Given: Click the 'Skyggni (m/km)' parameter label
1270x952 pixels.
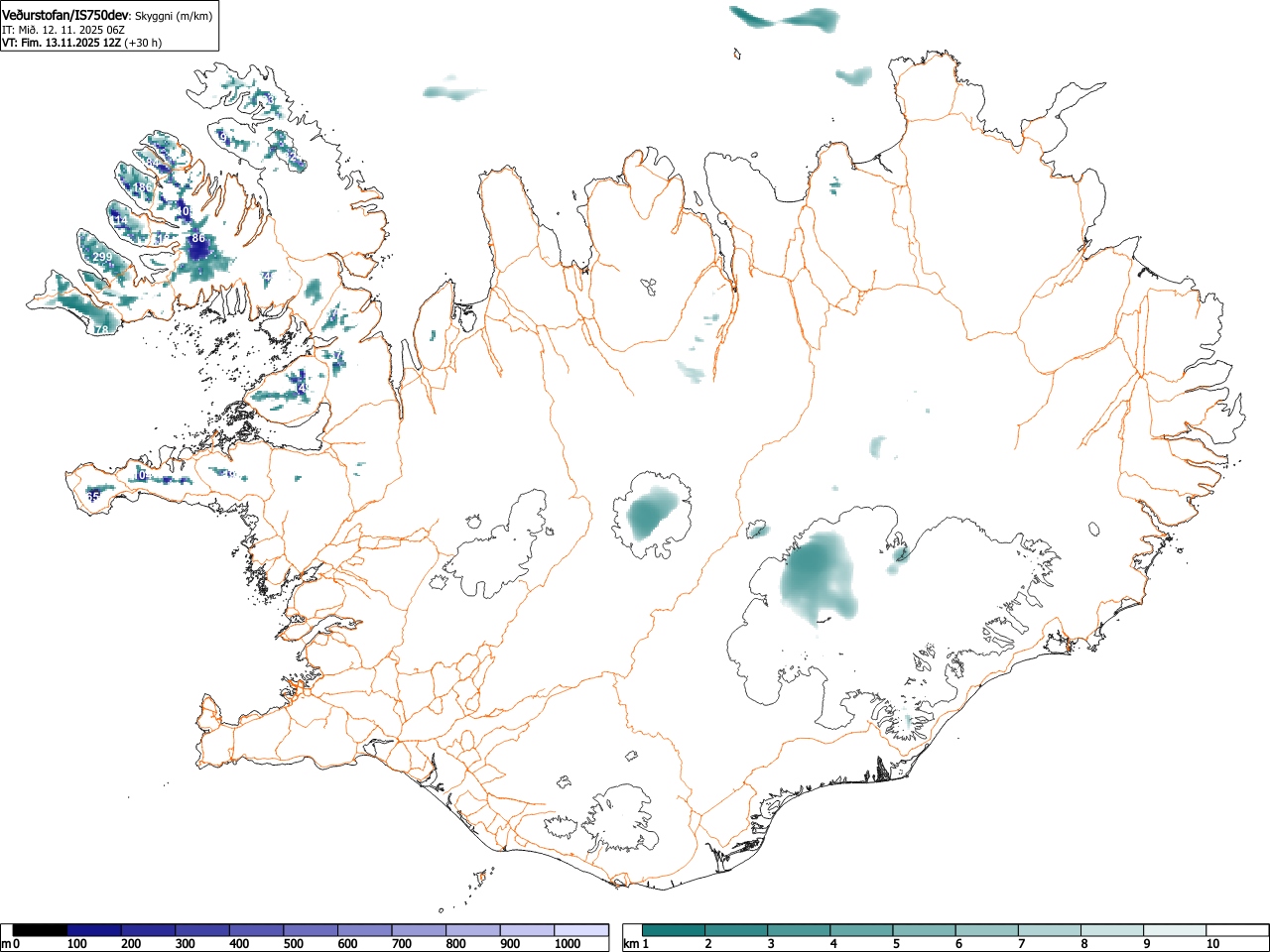Looking at the screenshot, I should [x=174, y=16].
